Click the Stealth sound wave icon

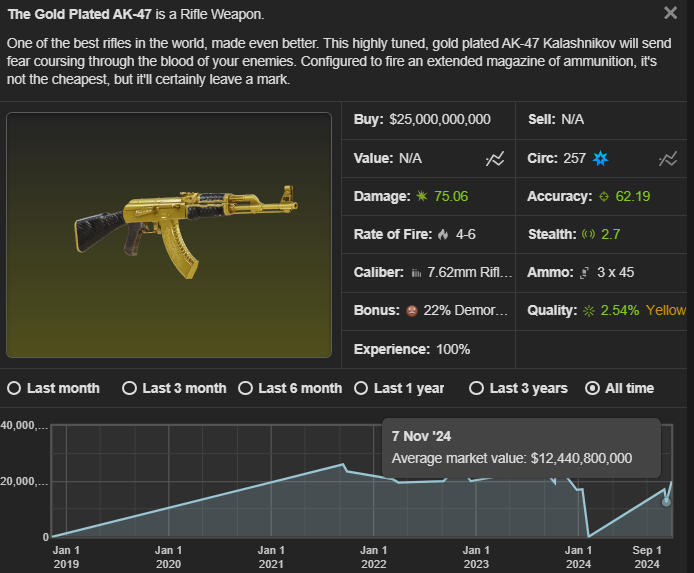tap(588, 234)
